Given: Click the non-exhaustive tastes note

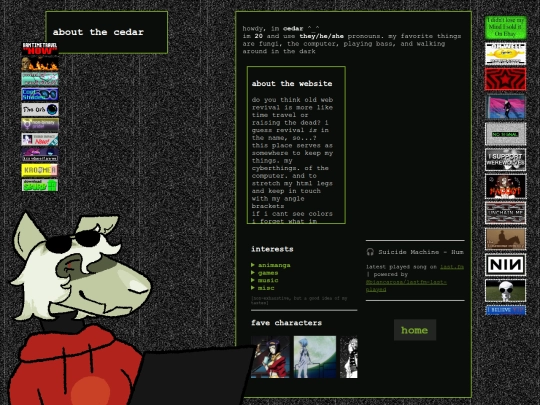Looking at the screenshot, I should pyautogui.click(x=299, y=300).
